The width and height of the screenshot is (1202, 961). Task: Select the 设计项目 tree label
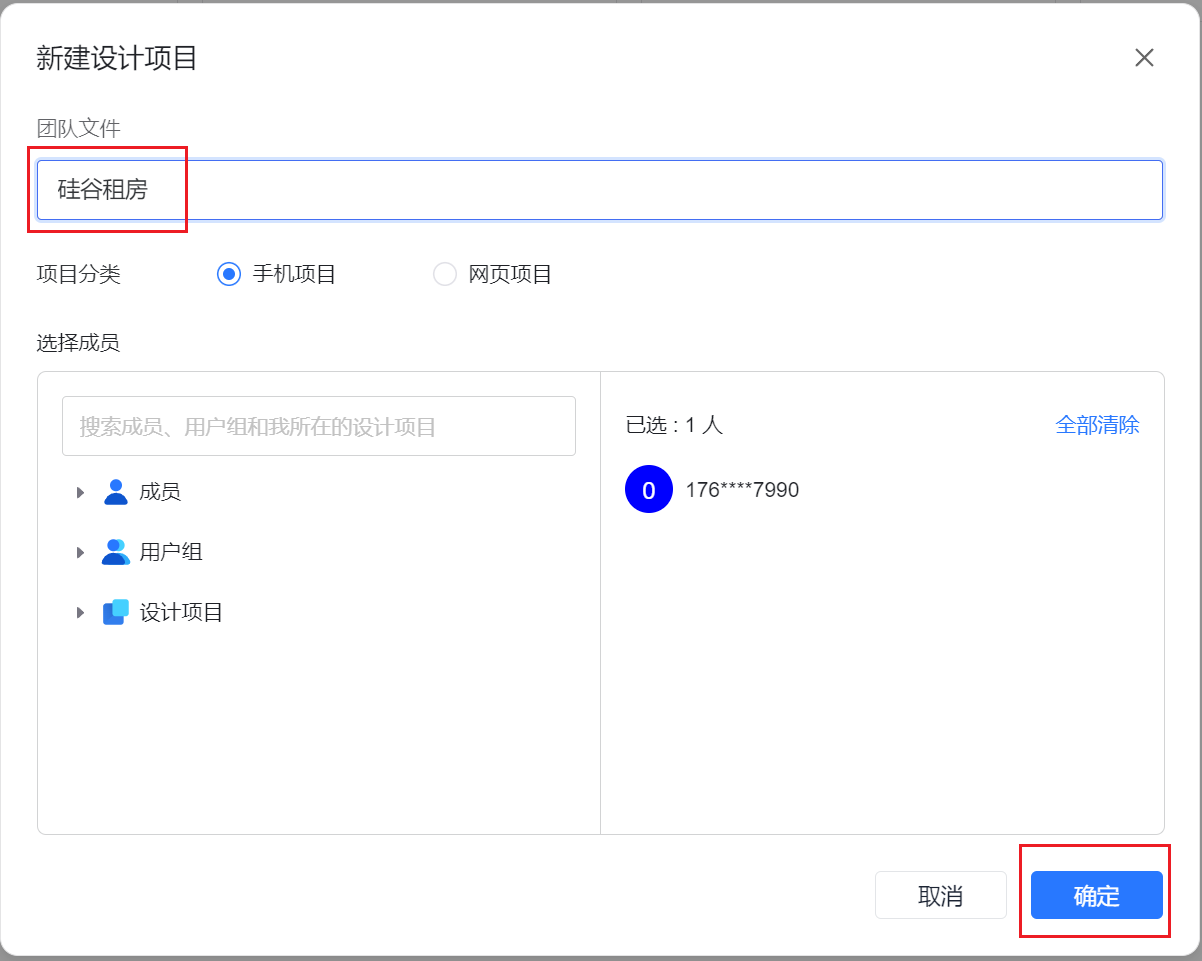coord(181,612)
